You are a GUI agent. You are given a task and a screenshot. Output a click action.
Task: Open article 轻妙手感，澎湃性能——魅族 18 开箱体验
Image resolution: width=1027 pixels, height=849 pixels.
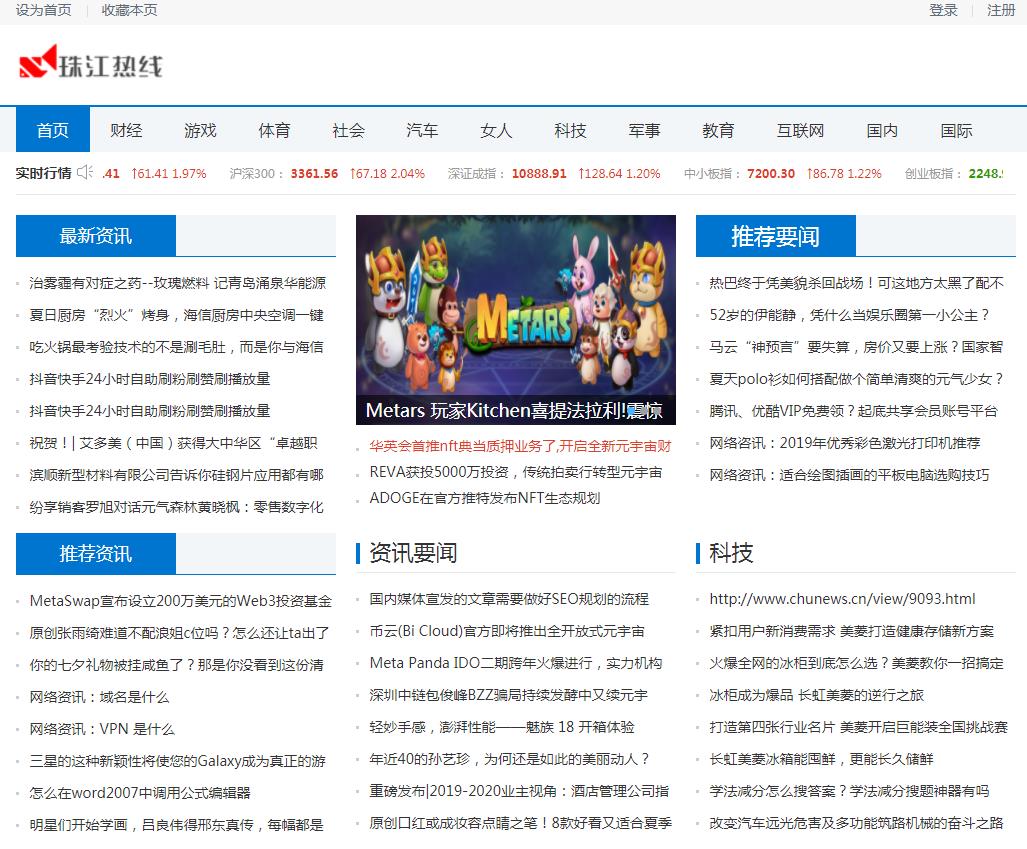coord(502,727)
